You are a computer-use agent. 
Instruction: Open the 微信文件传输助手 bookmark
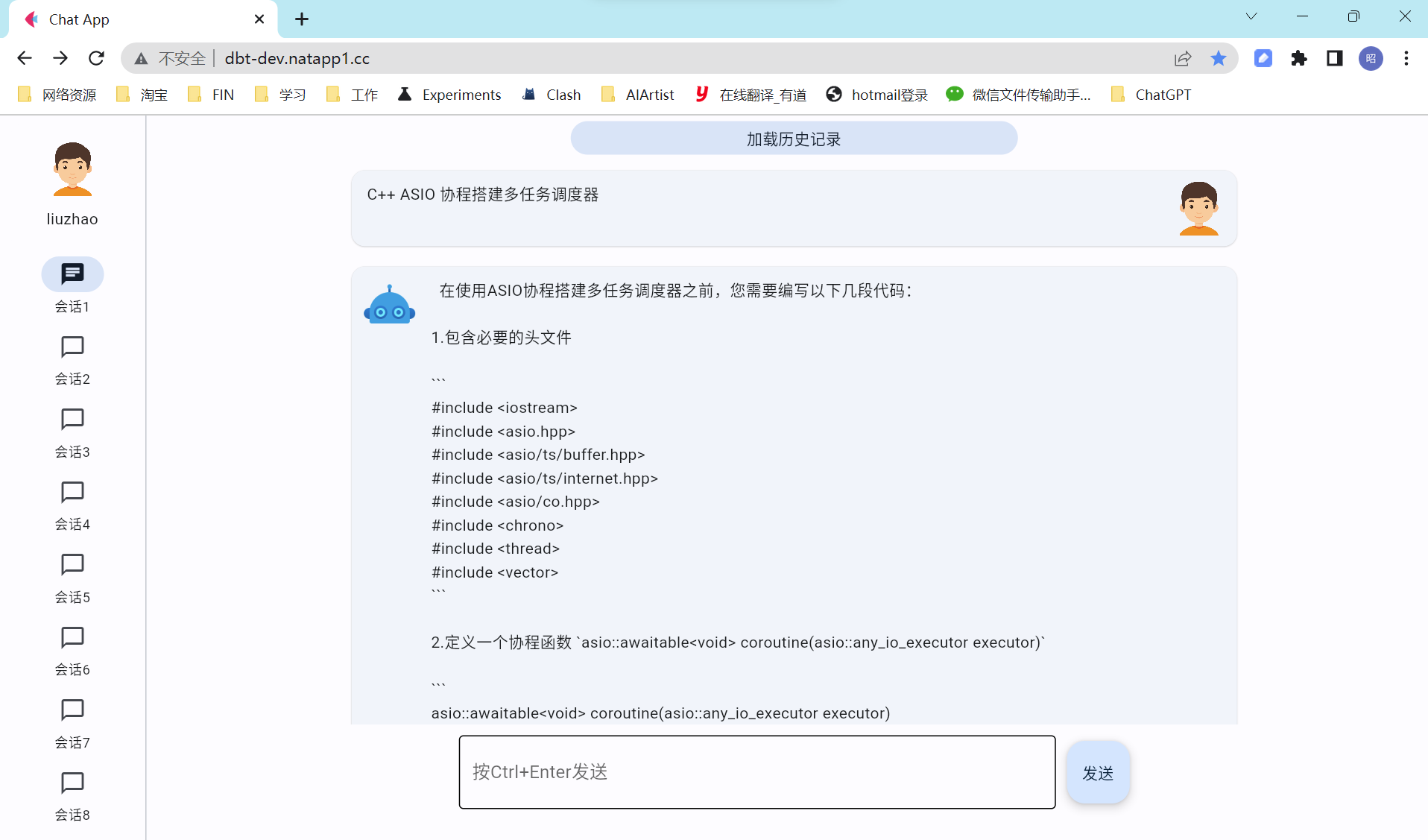coord(1018,95)
